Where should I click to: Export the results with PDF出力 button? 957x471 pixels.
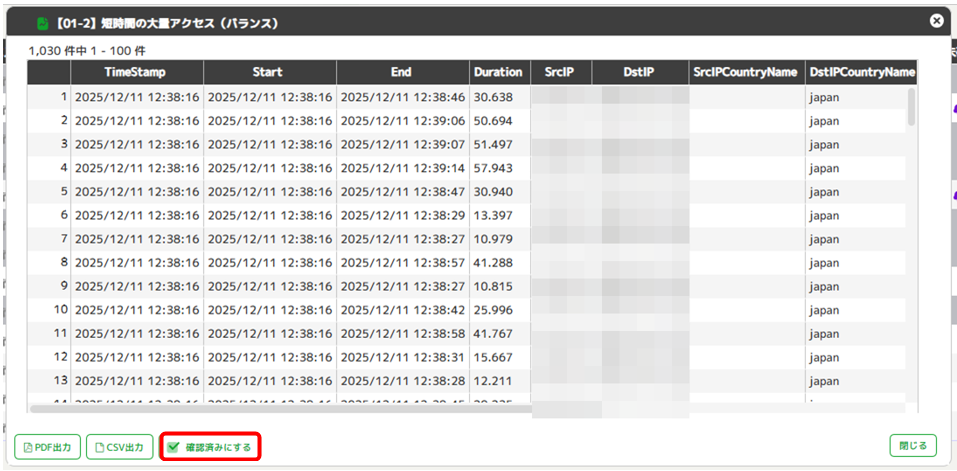[47, 447]
